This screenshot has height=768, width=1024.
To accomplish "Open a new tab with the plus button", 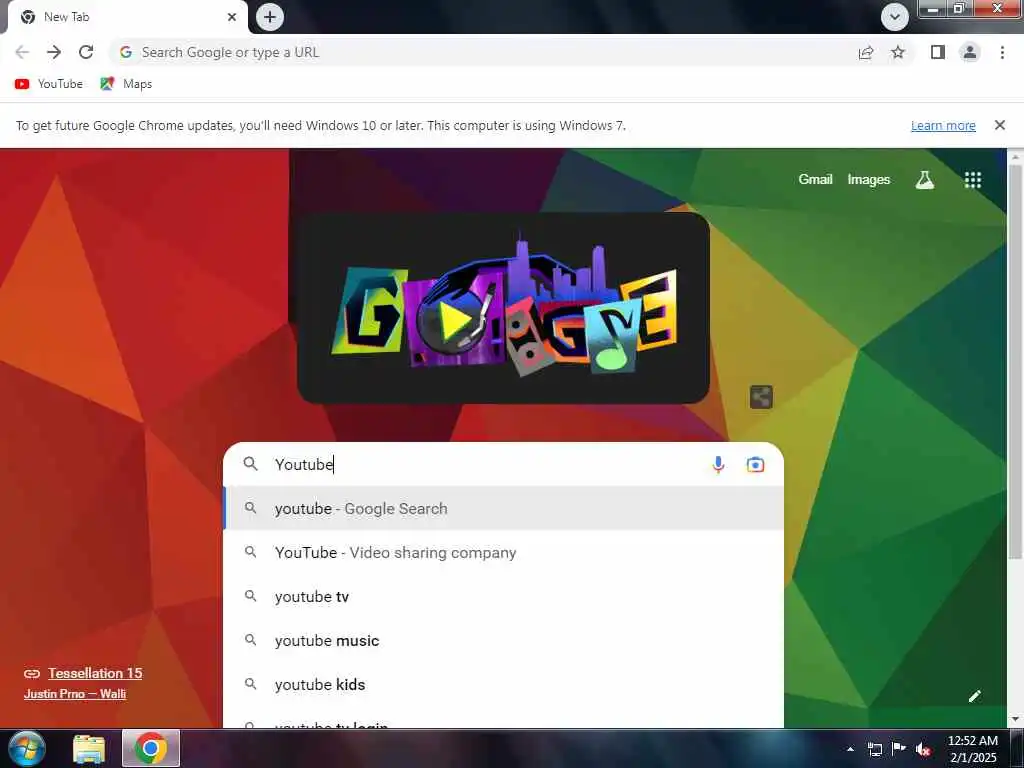I will click(270, 17).
